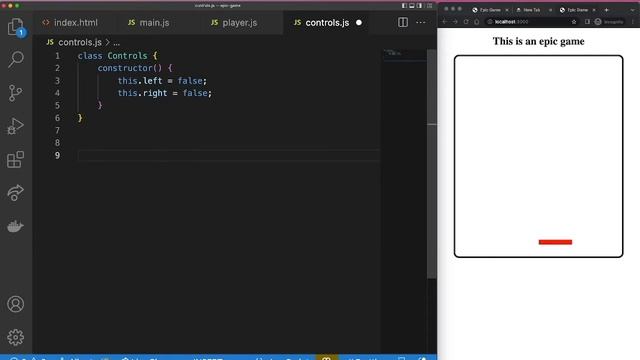
Task: Open the browser side panel icon
Action: coord(587,22)
